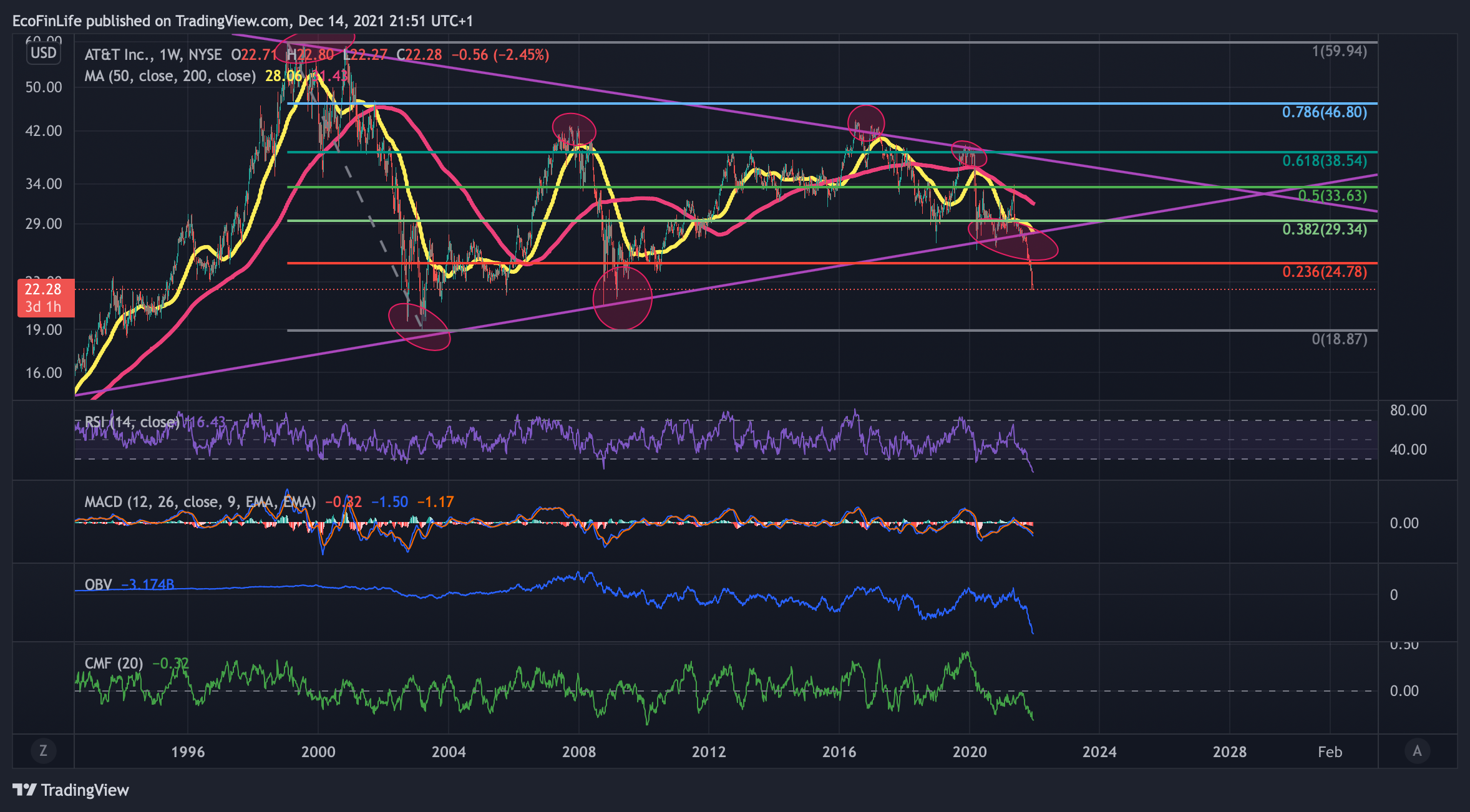The height and width of the screenshot is (812, 1470).
Task: Click the 0.786(46.80) Fibonacci level label
Action: click(x=1325, y=112)
